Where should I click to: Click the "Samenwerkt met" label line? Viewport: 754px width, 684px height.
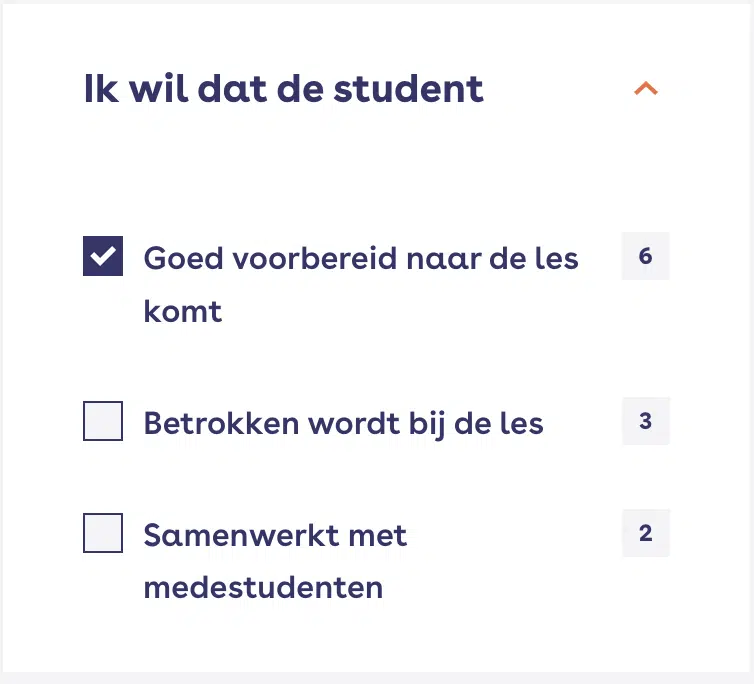point(275,535)
